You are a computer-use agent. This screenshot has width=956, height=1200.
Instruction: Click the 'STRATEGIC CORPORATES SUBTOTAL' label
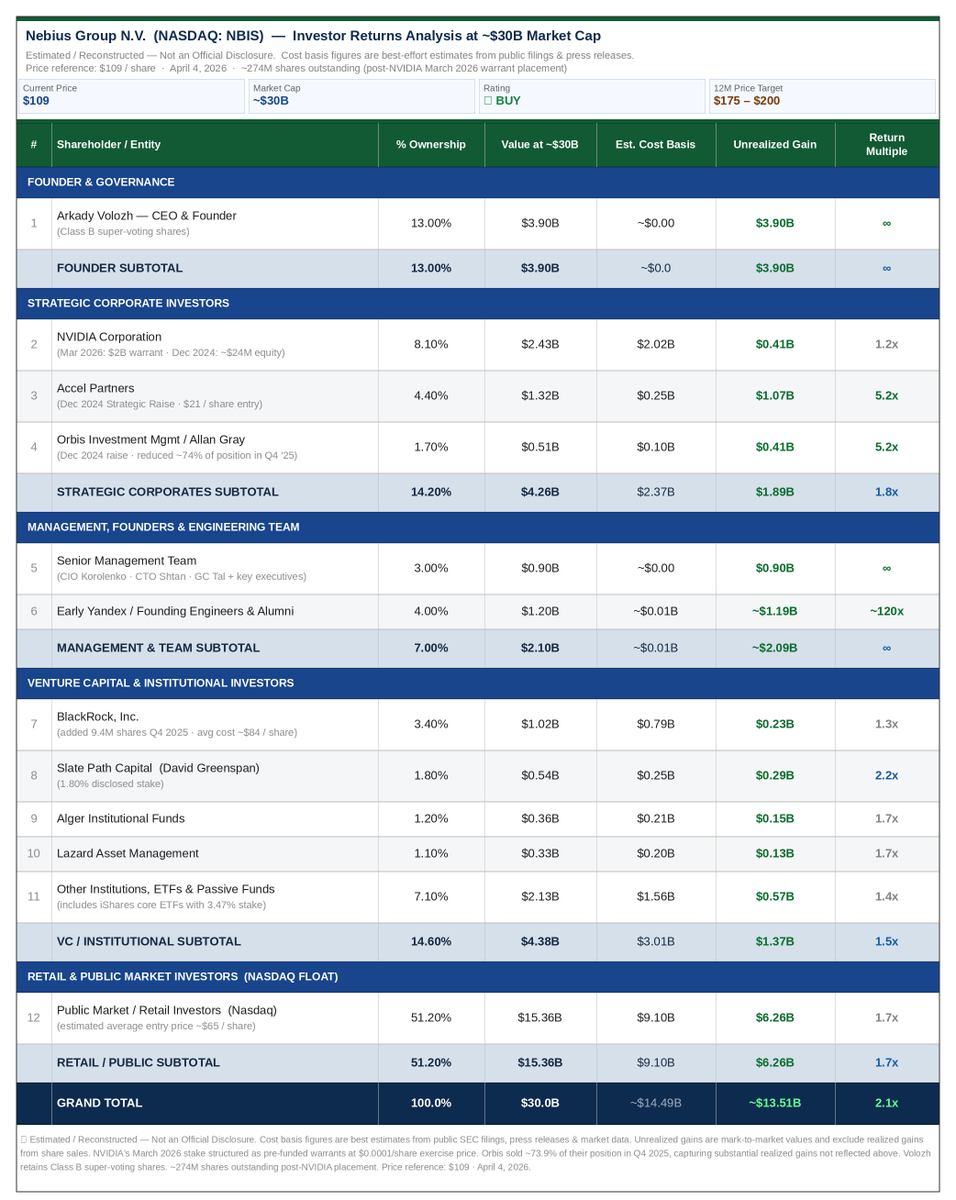(x=168, y=492)
